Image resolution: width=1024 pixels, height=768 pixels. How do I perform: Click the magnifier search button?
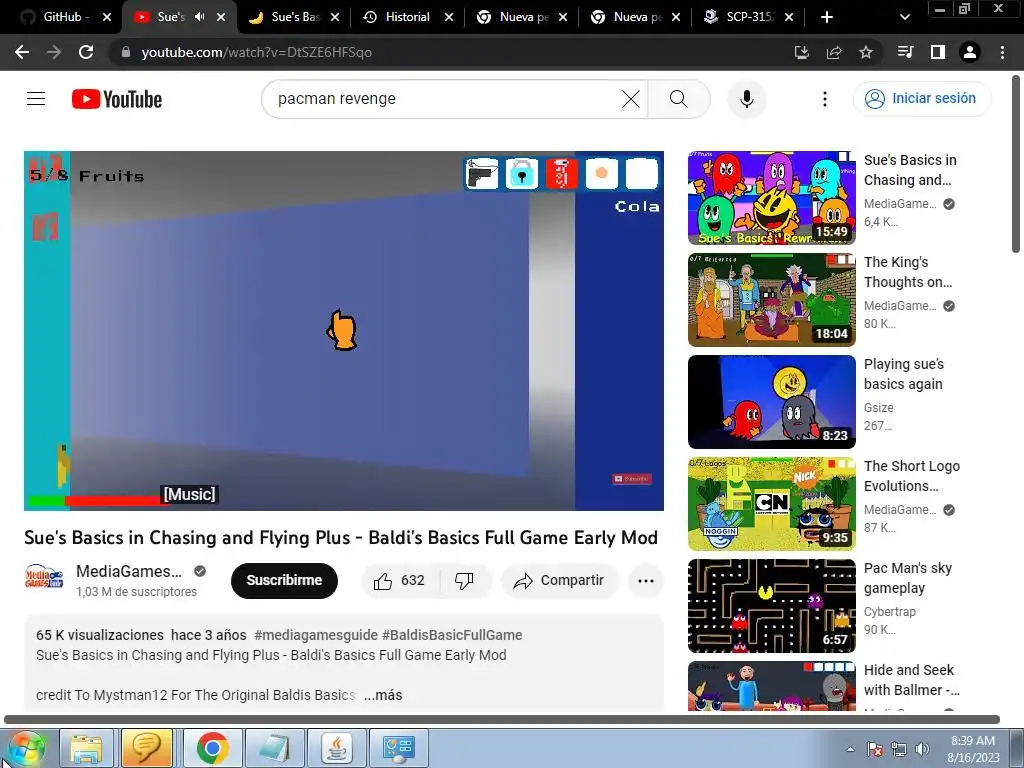coord(679,99)
